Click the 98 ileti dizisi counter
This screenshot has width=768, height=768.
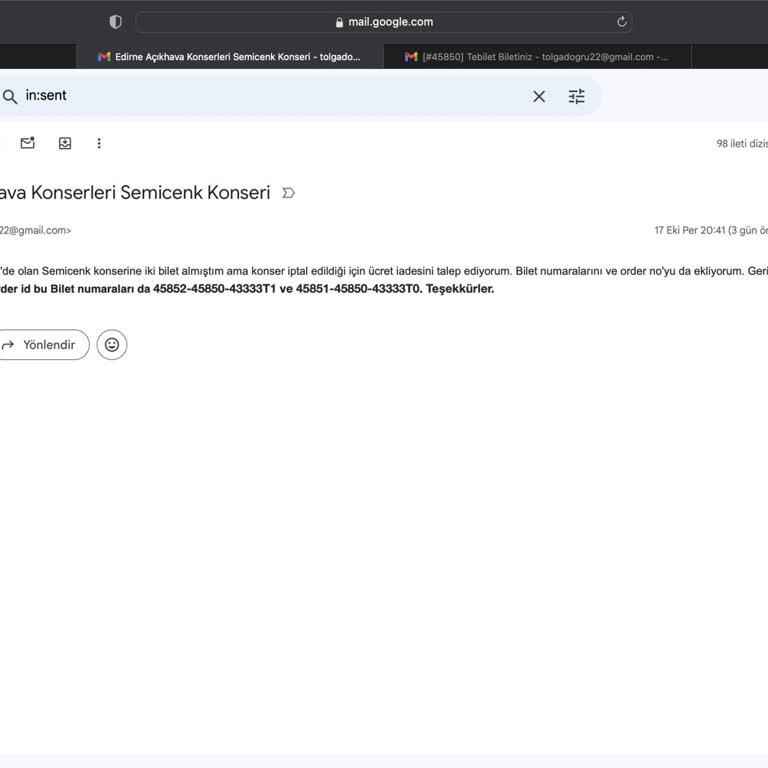741,143
